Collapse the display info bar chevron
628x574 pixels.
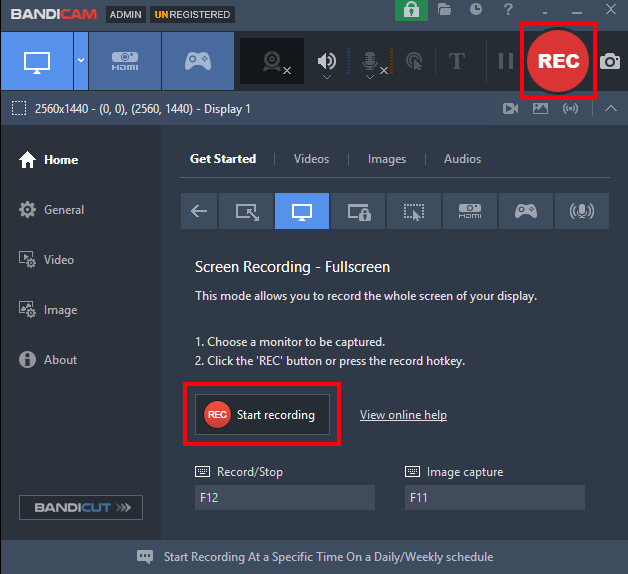click(610, 108)
